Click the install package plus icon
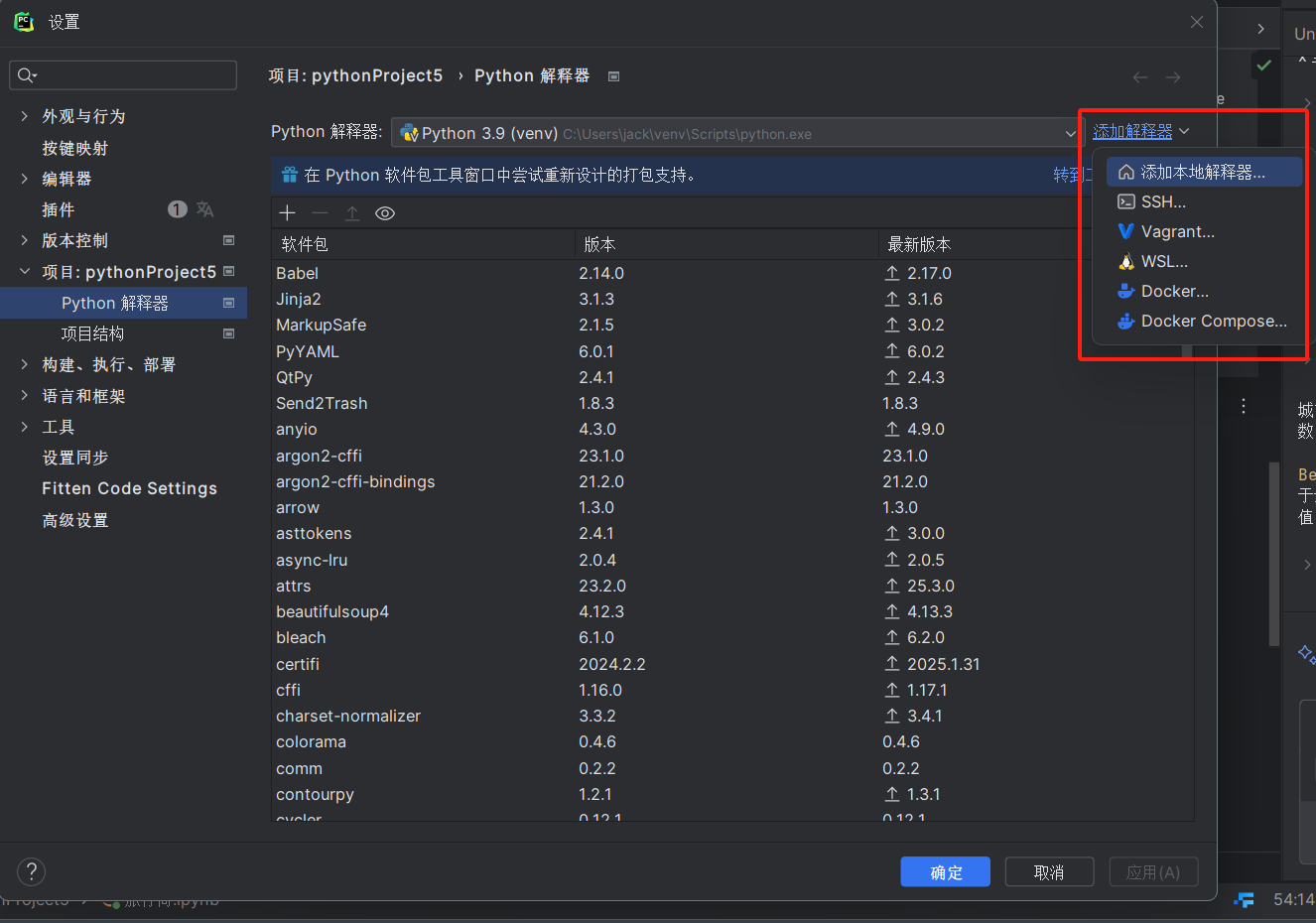Screen dimensions: 1316x923 (x=288, y=213)
